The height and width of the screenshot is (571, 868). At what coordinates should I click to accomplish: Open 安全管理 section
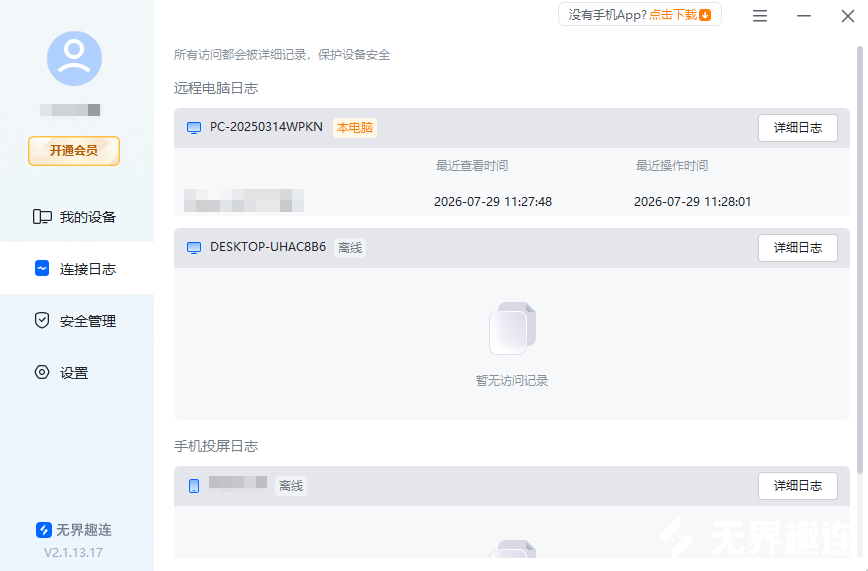pos(77,321)
